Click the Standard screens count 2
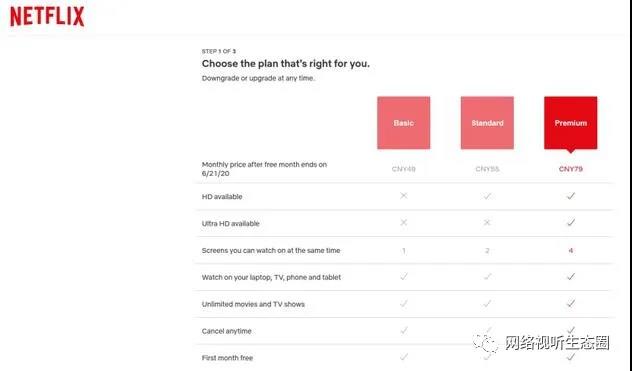The width and height of the screenshot is (632, 371). point(487,250)
